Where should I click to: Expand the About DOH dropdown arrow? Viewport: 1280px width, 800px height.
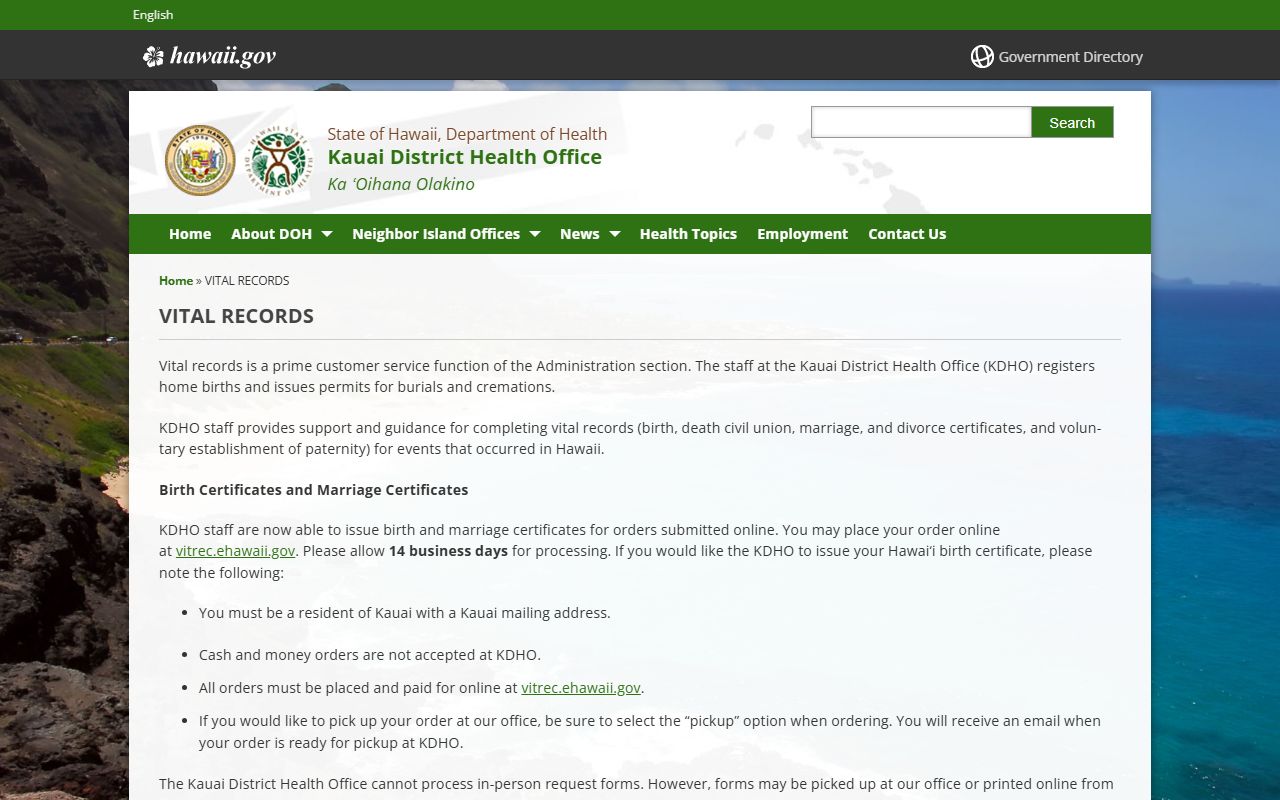[x=326, y=234]
